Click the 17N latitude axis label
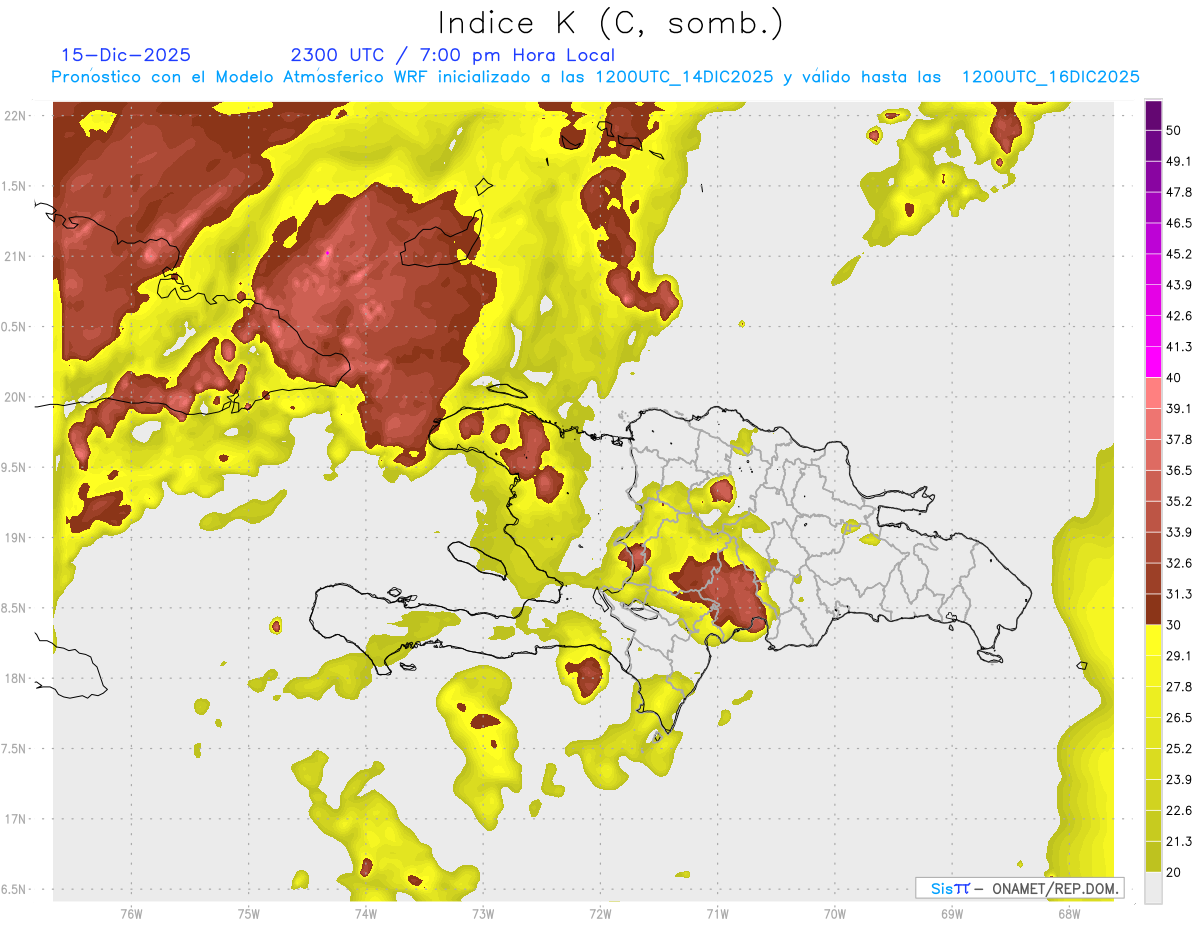This screenshot has width=1200, height=927. pos(17,819)
